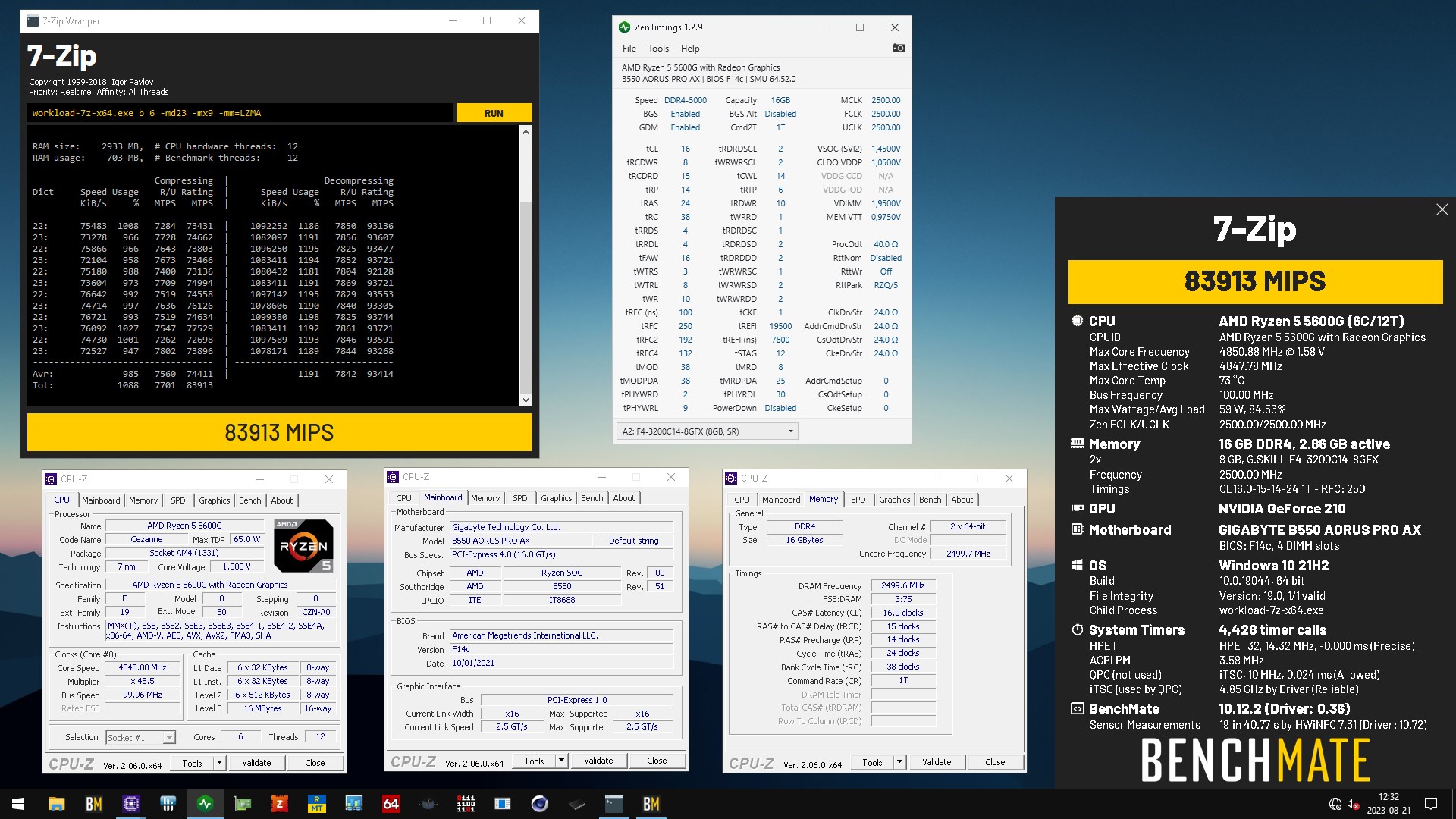Click Tools button in CPU-Z Memory window
The width and height of the screenshot is (1456, 819).
click(872, 762)
